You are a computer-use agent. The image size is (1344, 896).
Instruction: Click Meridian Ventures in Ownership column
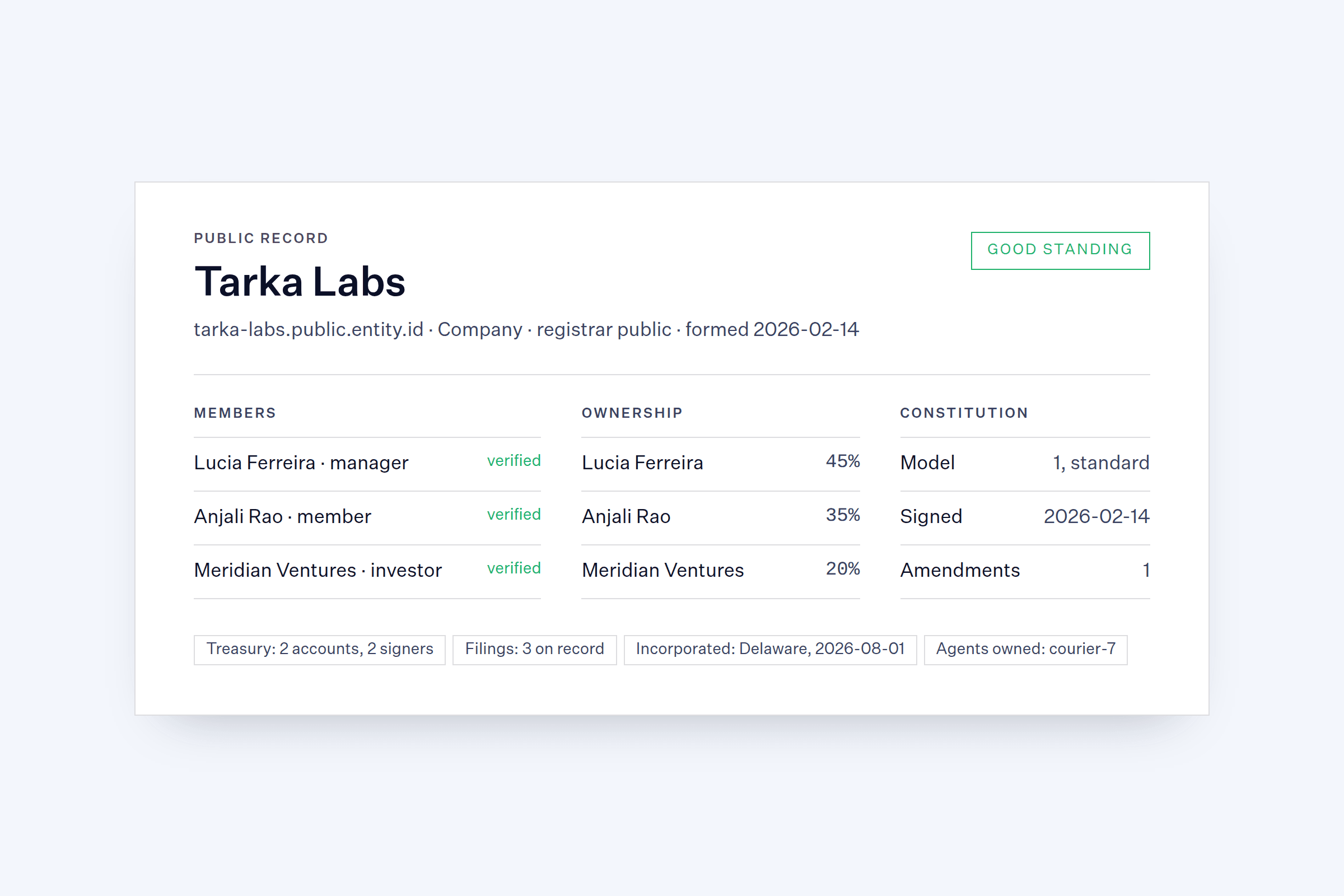[x=663, y=570]
